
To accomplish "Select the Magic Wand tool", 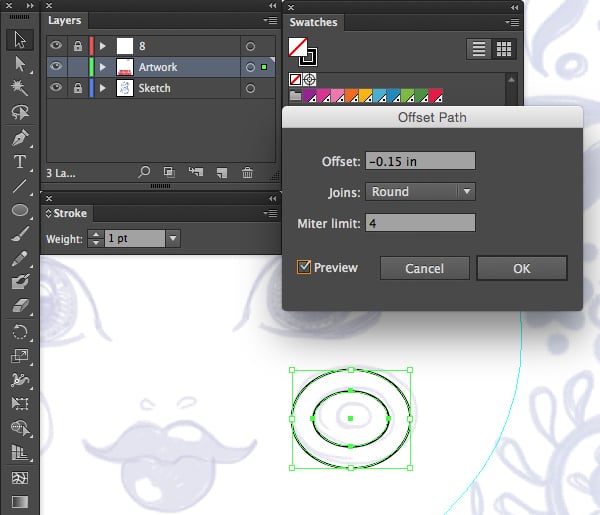I will pos(20,88).
